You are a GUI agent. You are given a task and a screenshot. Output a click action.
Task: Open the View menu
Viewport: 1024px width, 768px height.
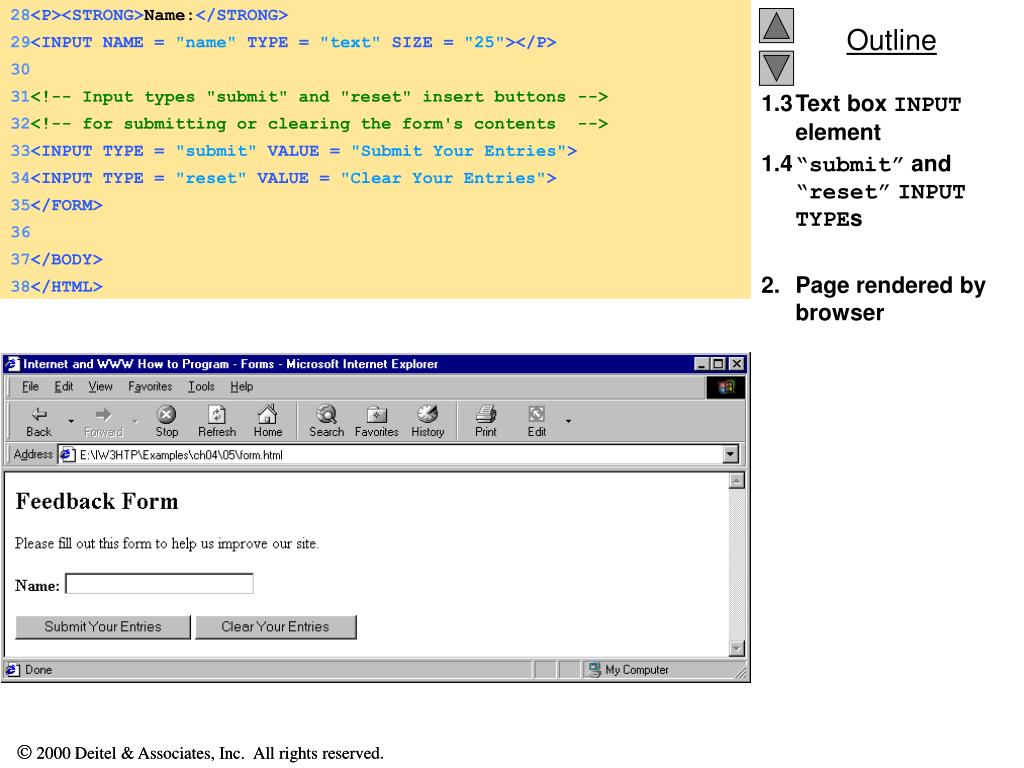click(x=101, y=387)
